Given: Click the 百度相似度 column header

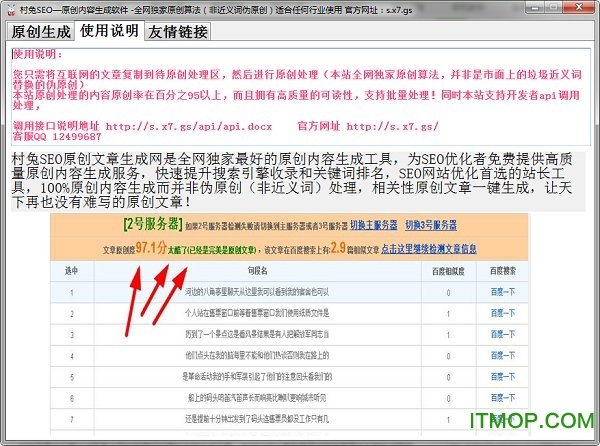Looking at the screenshot, I should pyautogui.click(x=448, y=271).
